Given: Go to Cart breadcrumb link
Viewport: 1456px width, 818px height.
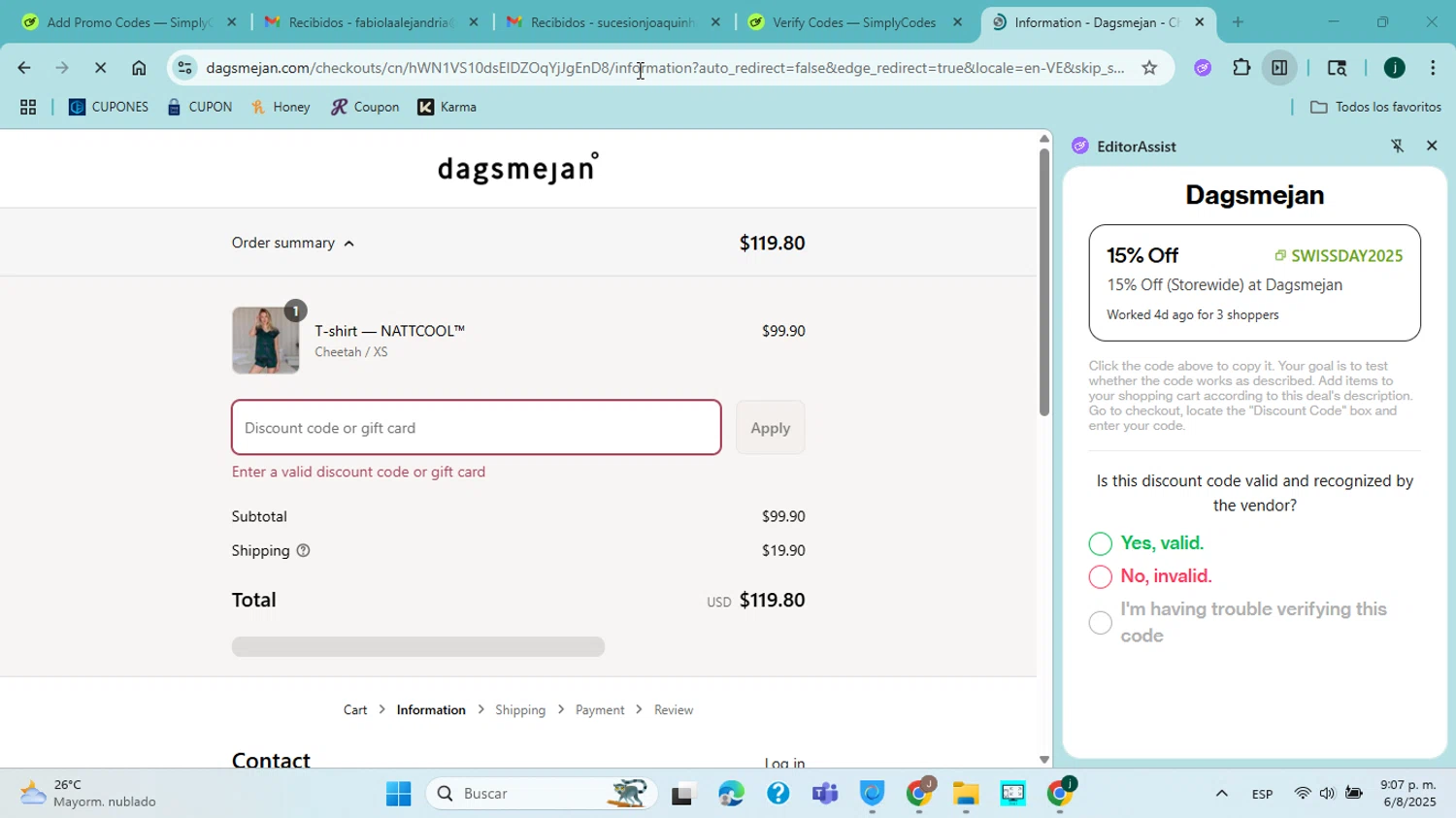Looking at the screenshot, I should coord(355,709).
